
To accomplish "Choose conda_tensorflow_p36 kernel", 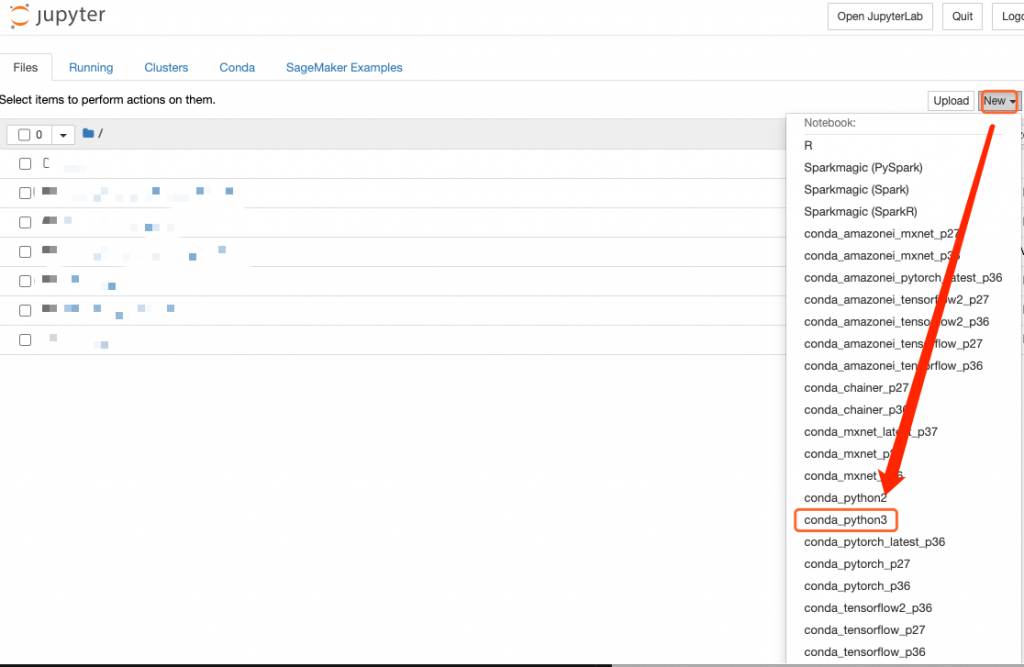I will pyautogui.click(x=864, y=652).
